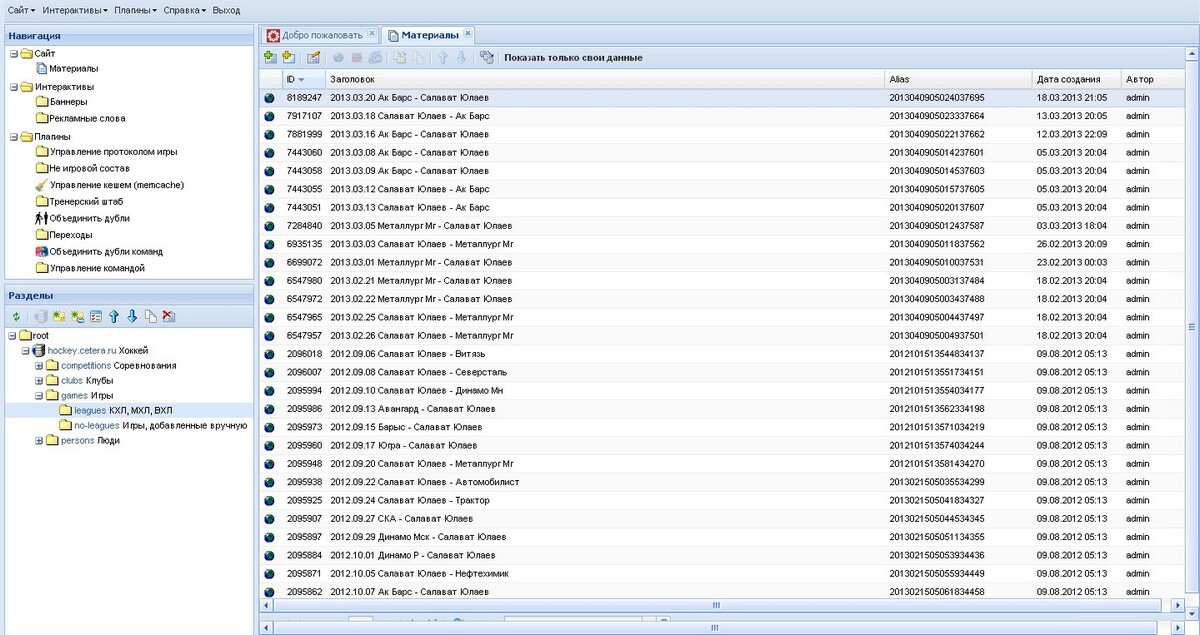Sort table by Дата создания column header
This screenshot has width=1200, height=635.
(x=1068, y=79)
